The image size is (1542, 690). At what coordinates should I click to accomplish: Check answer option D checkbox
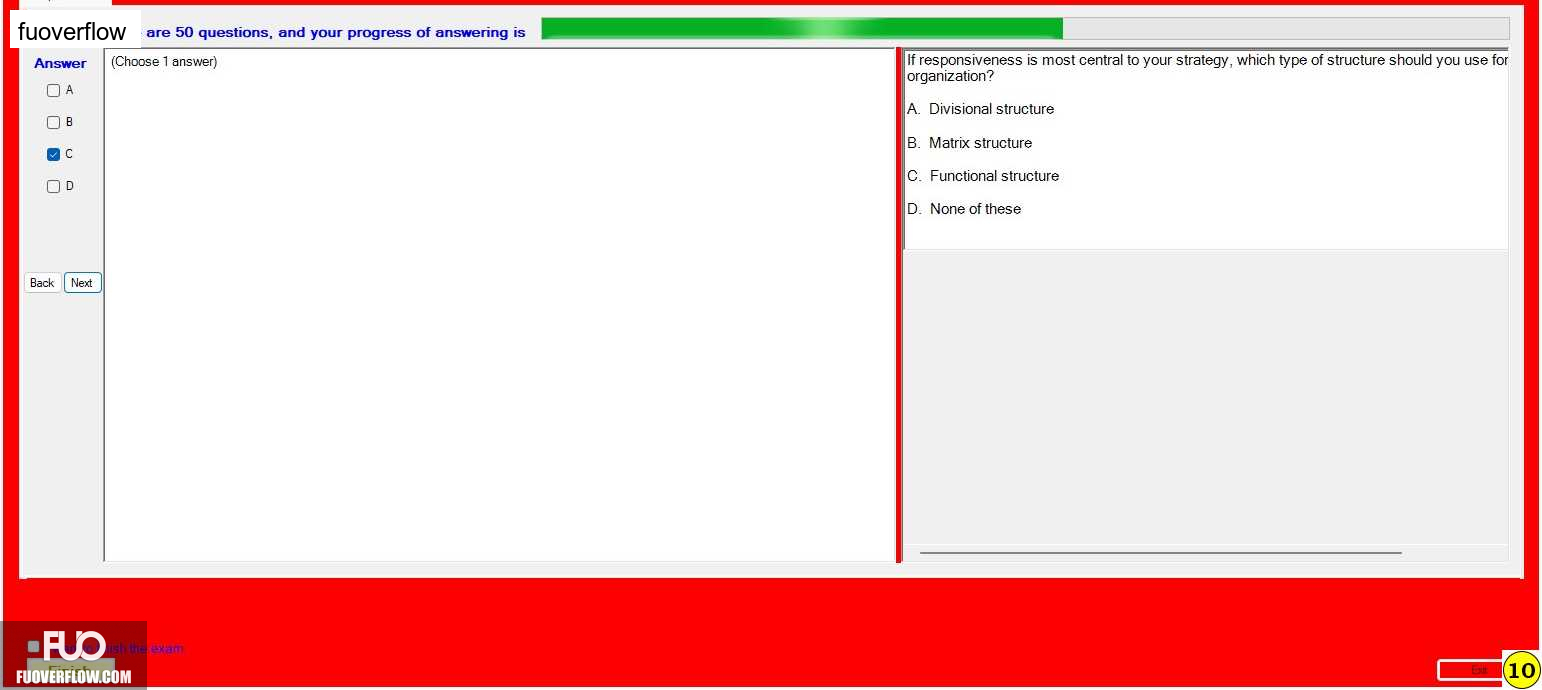pos(54,186)
